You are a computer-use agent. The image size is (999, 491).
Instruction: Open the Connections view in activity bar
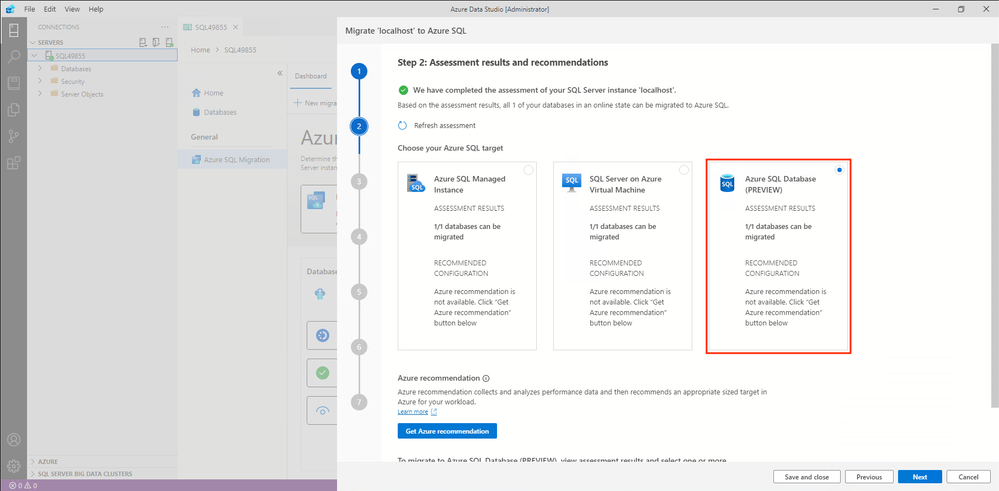13,30
